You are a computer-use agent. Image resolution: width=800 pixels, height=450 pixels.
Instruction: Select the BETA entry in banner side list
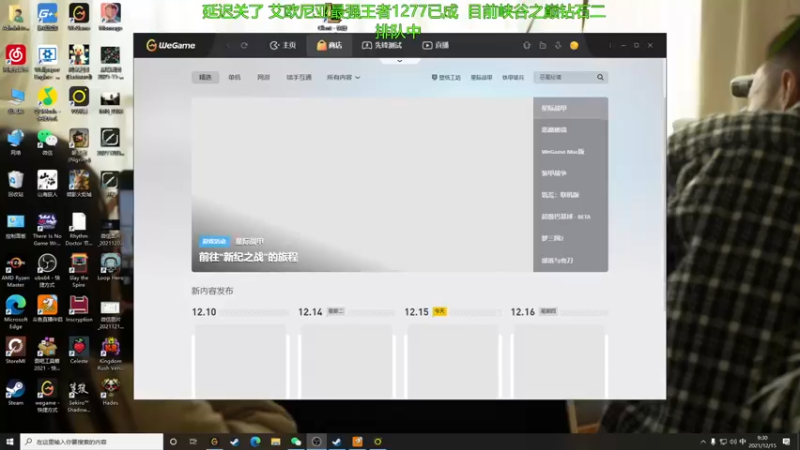(x=566, y=216)
